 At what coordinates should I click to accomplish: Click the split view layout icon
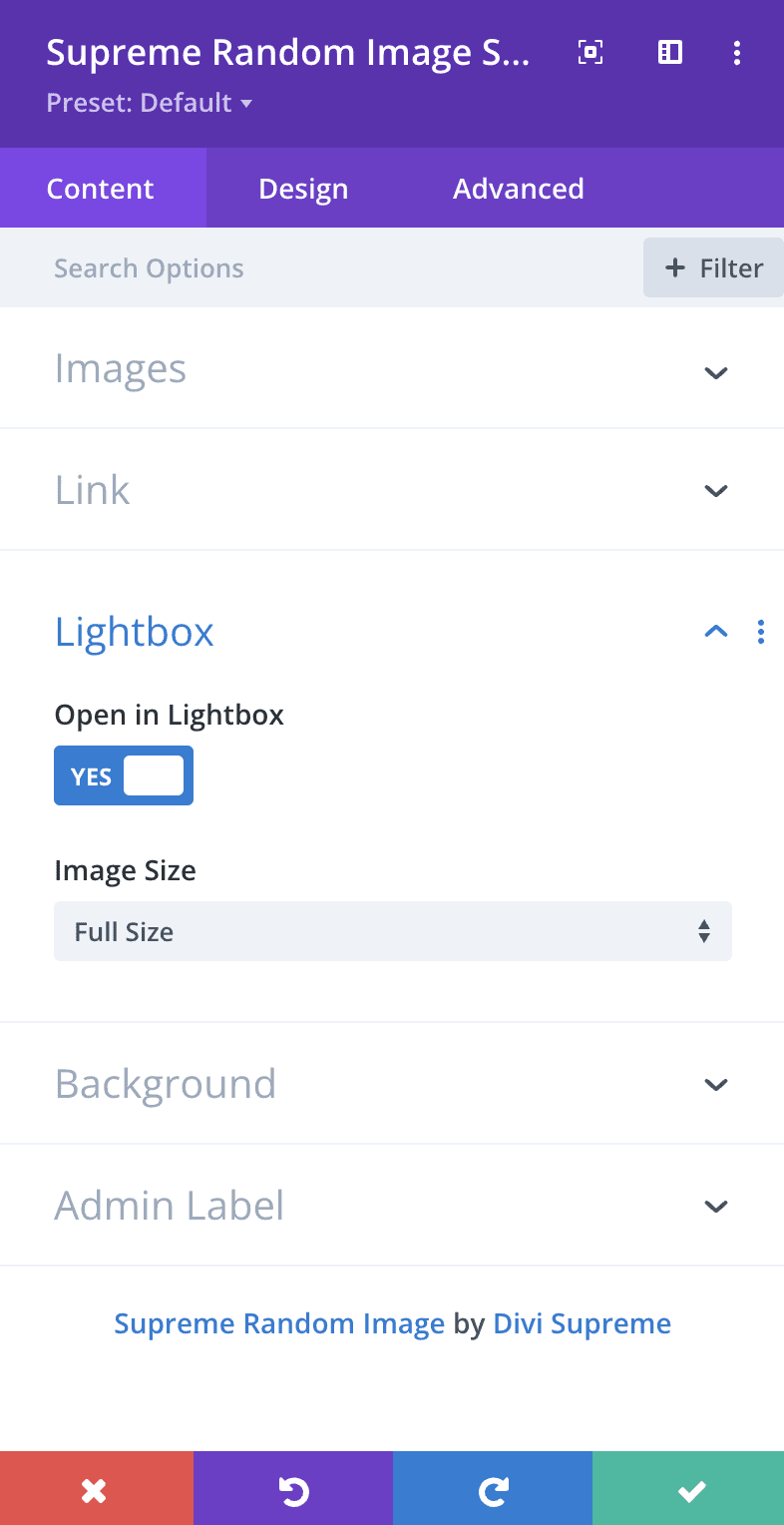click(670, 53)
